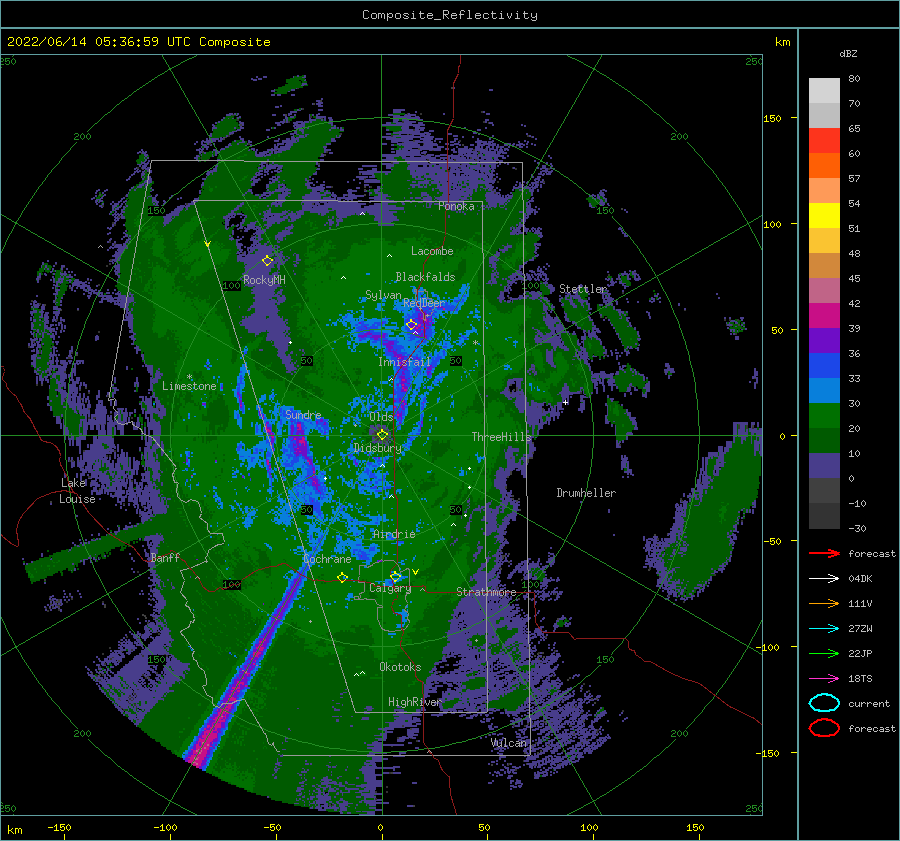Select the yellow swatch between 54 and 51
This screenshot has height=841, width=900.
coord(824,216)
